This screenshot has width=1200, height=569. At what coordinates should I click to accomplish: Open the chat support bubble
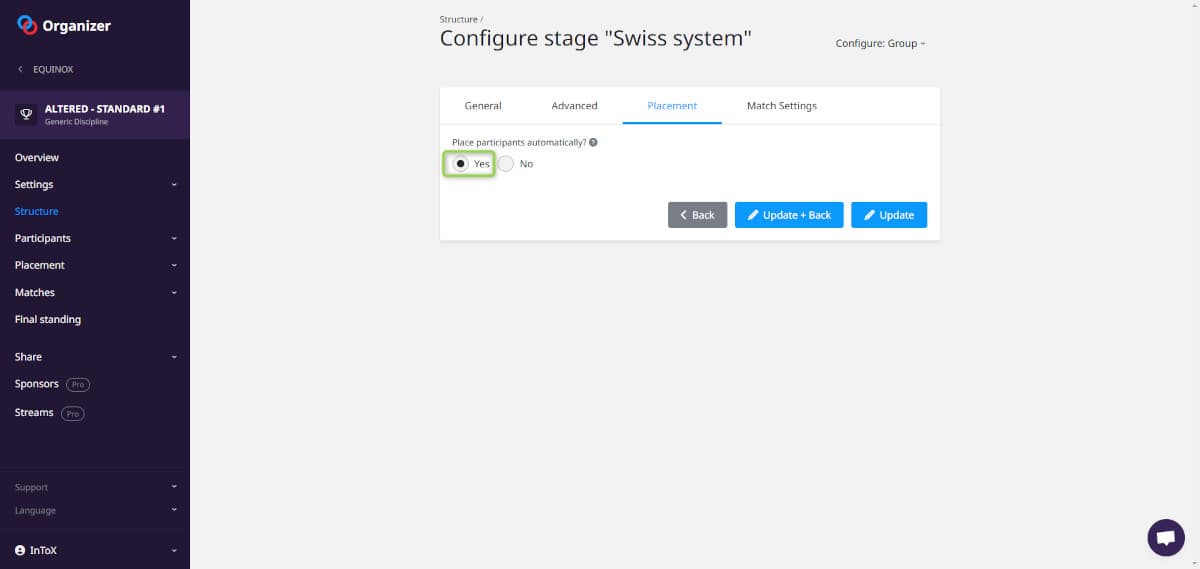pyautogui.click(x=1165, y=537)
